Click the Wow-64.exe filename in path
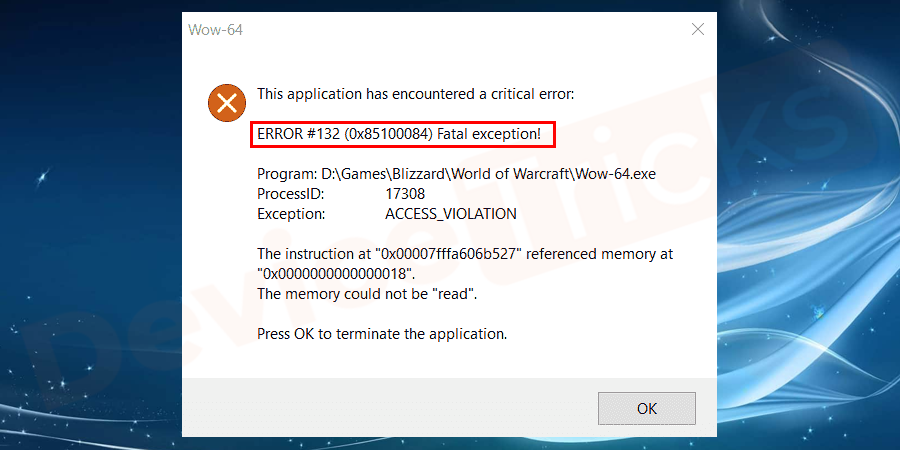The width and height of the screenshot is (900, 450). coord(616,174)
